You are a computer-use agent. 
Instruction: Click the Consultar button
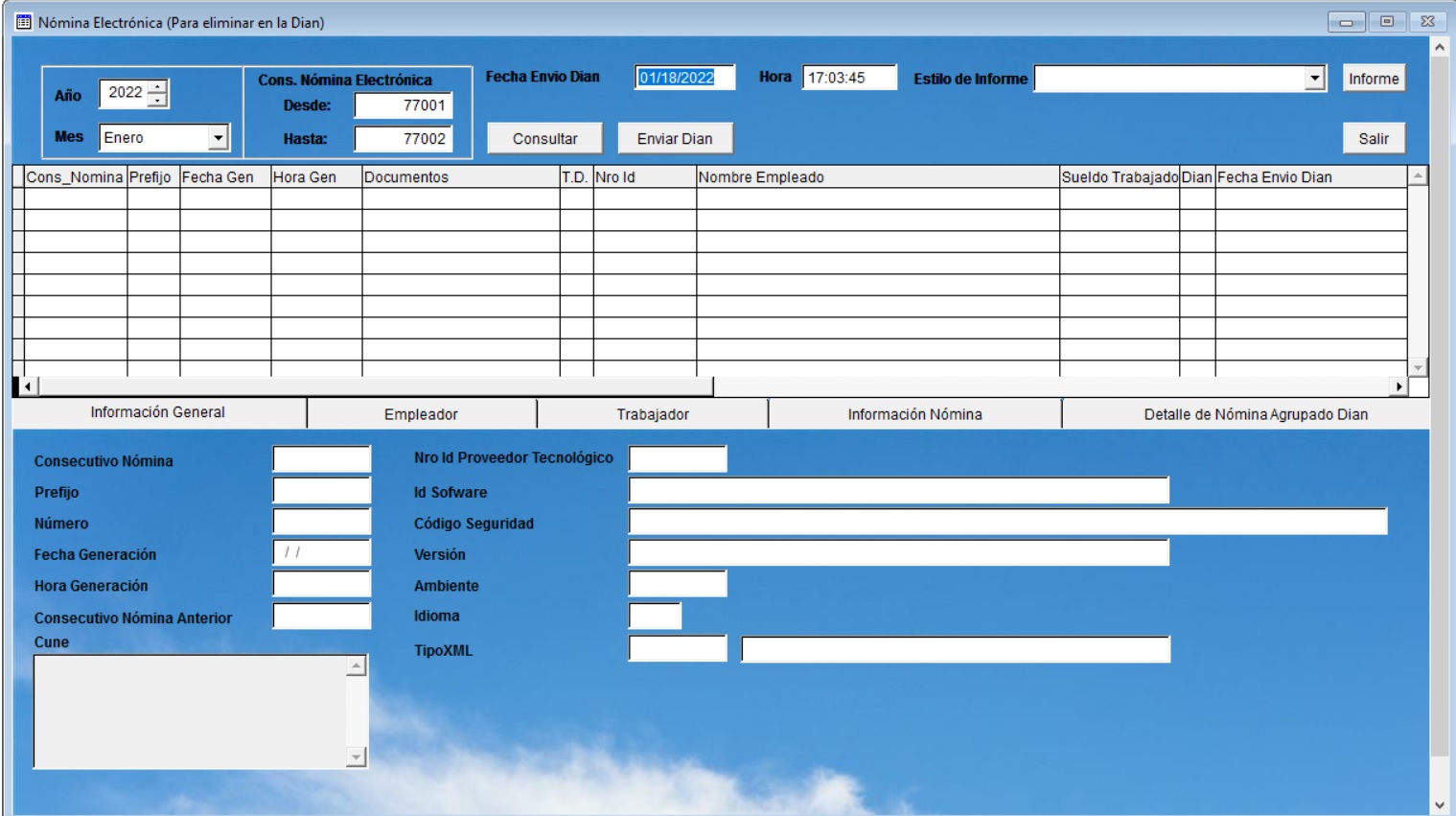click(544, 138)
